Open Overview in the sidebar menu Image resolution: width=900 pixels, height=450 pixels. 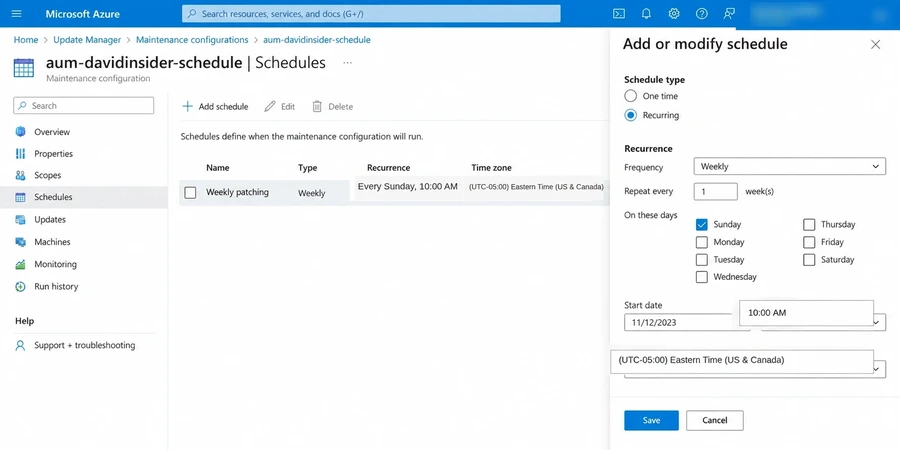tap(52, 132)
